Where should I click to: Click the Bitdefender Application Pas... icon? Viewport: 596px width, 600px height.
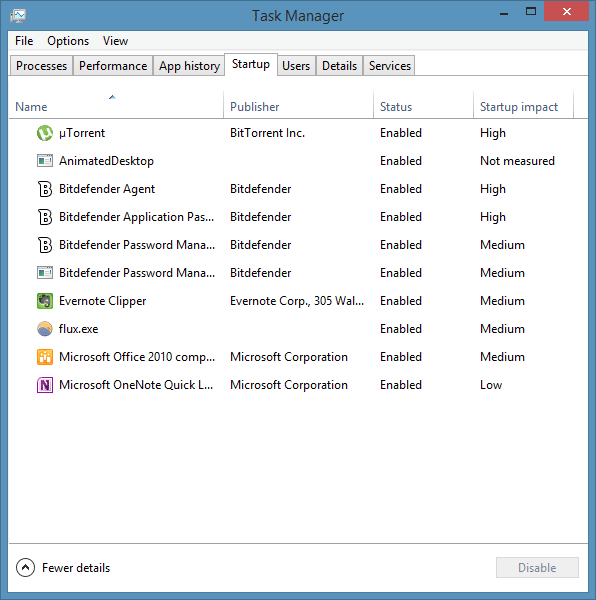[45, 217]
